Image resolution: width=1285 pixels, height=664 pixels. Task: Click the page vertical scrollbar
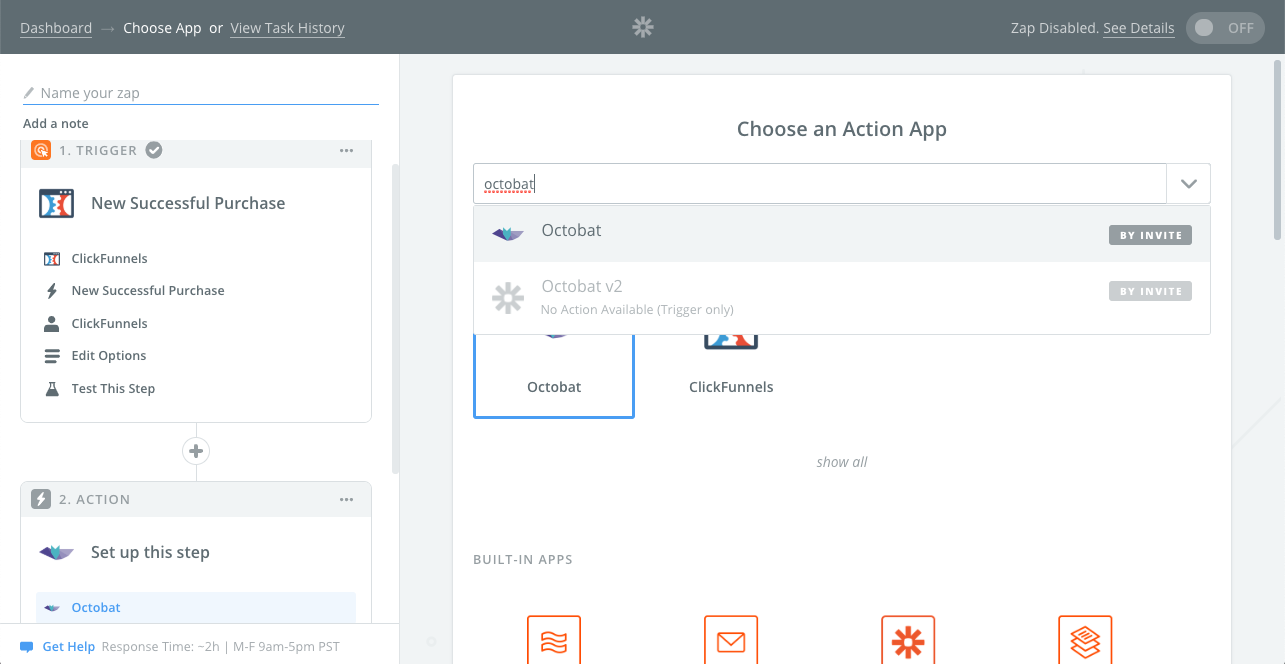(1278, 150)
